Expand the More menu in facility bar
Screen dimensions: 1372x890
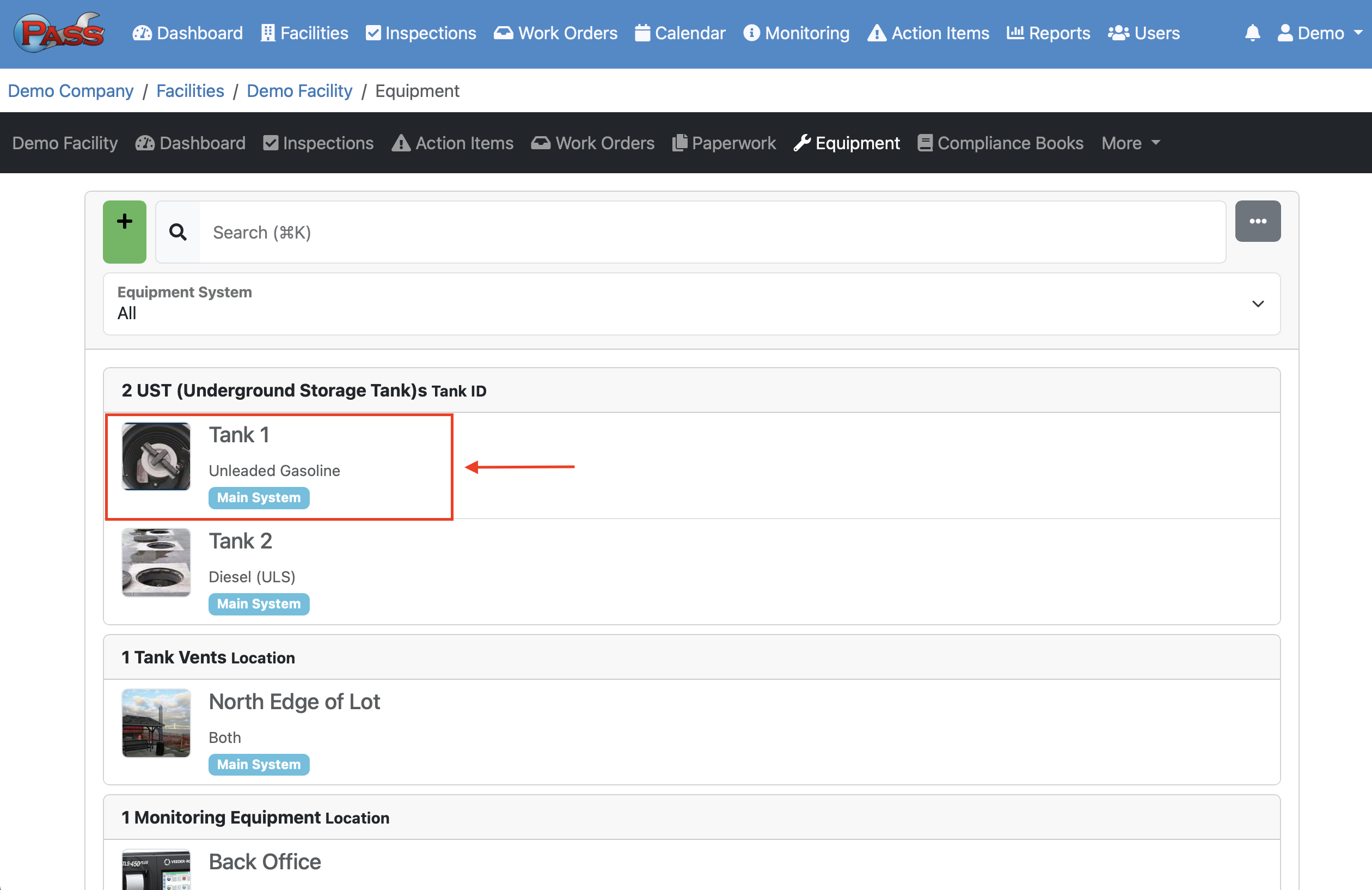[x=1130, y=143]
